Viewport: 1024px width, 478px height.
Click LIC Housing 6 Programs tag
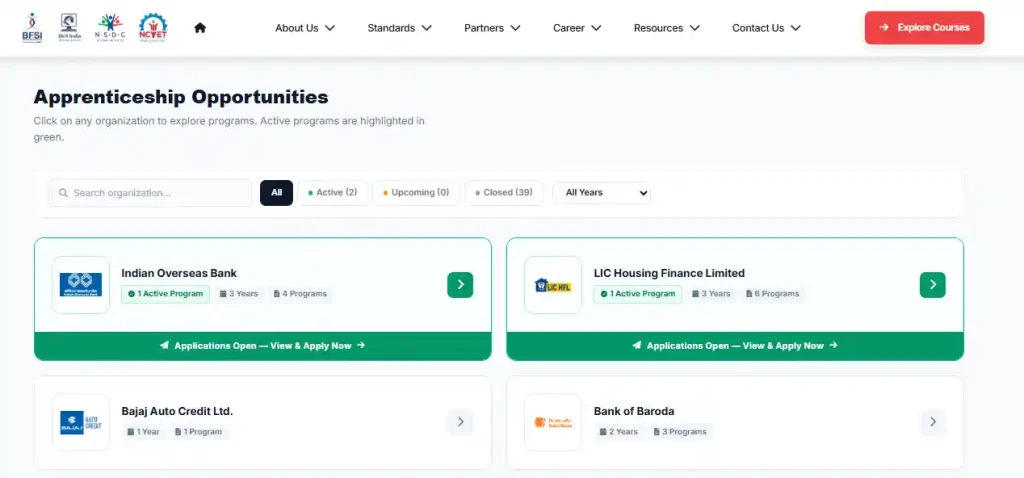coord(772,294)
